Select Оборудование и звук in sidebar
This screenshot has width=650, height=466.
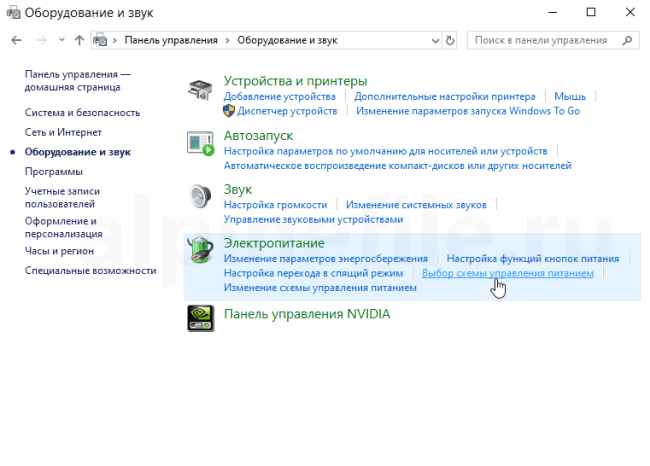(x=78, y=152)
